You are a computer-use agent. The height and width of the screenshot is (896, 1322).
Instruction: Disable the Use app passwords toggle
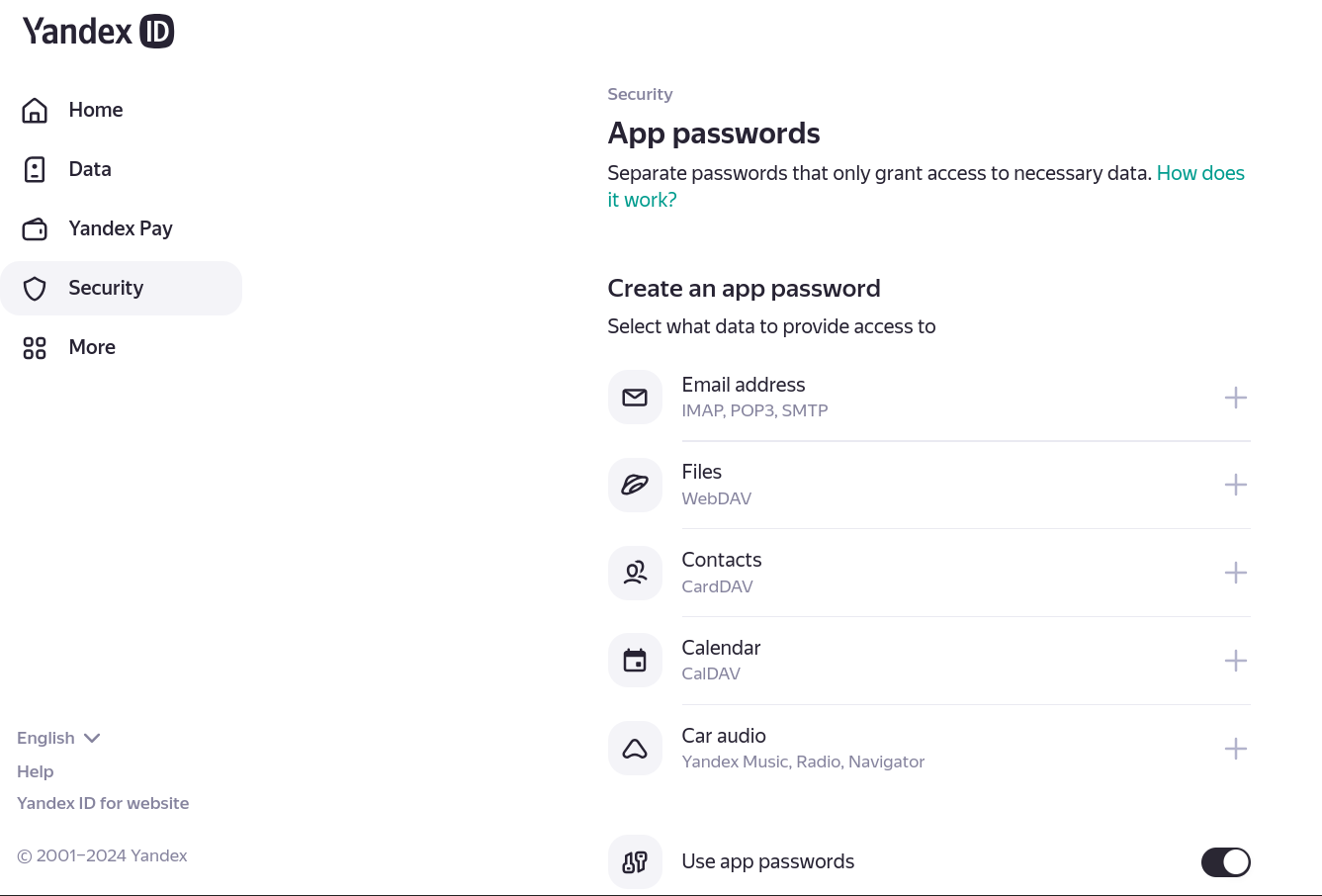pos(1225,862)
